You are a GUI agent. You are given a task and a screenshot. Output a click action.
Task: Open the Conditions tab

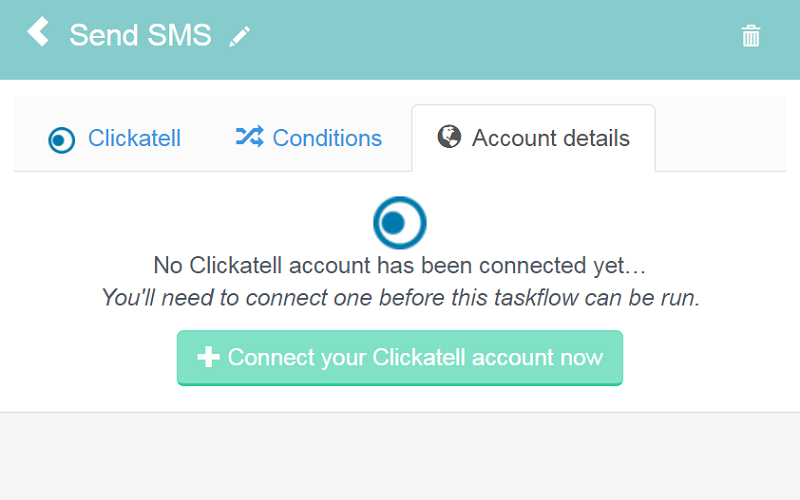[x=327, y=138]
